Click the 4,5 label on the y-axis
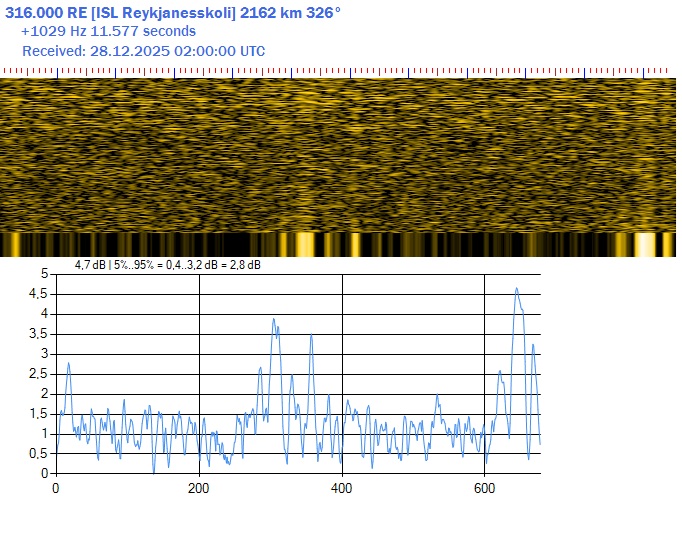The image size is (682, 533). [38, 293]
